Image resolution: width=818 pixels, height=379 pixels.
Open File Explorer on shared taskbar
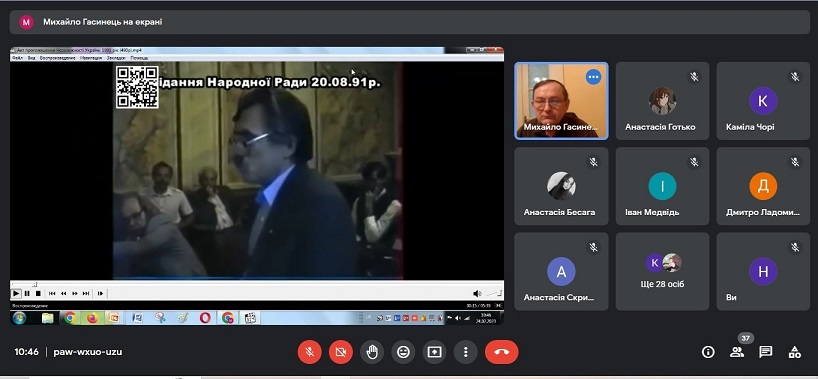pos(47,318)
